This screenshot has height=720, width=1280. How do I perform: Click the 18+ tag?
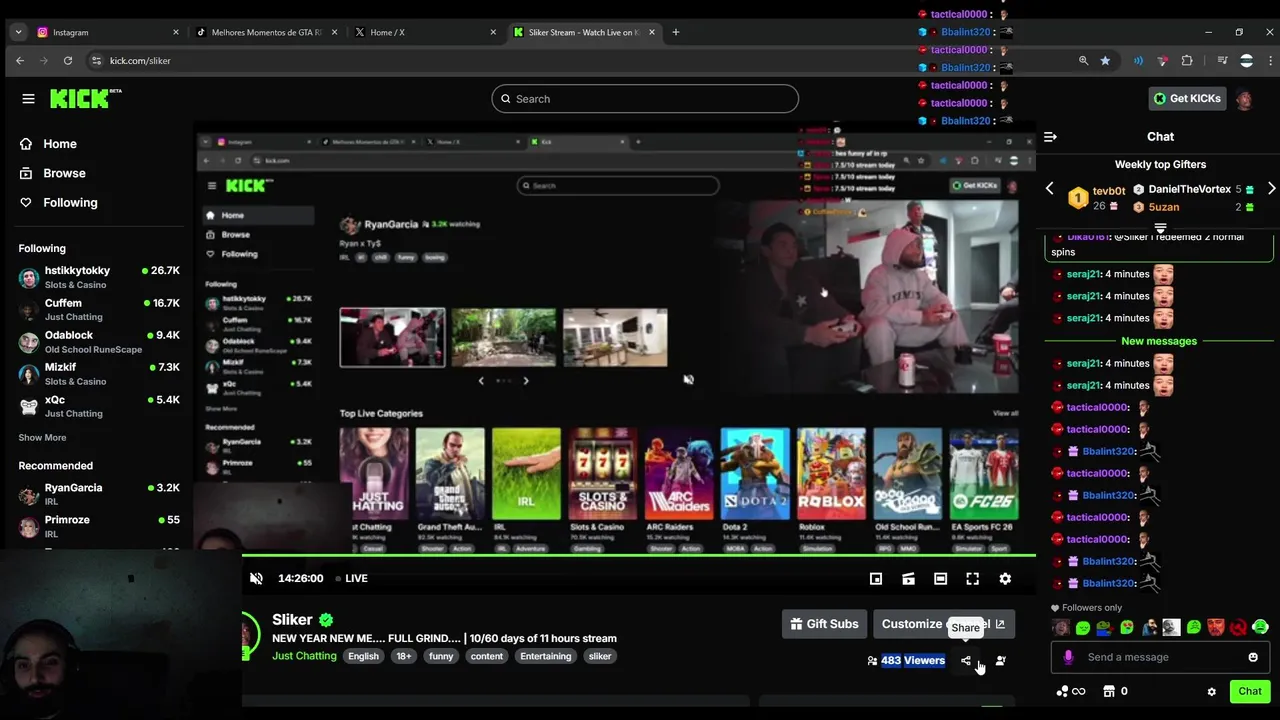click(403, 656)
